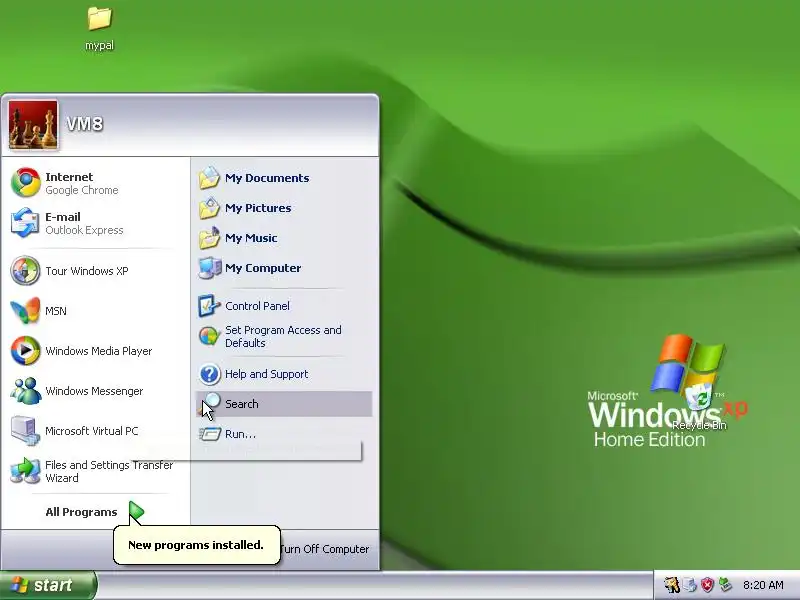Viewport: 800px width, 600px height.
Task: Click the Tour Windows XP icon
Action: pyautogui.click(x=25, y=270)
